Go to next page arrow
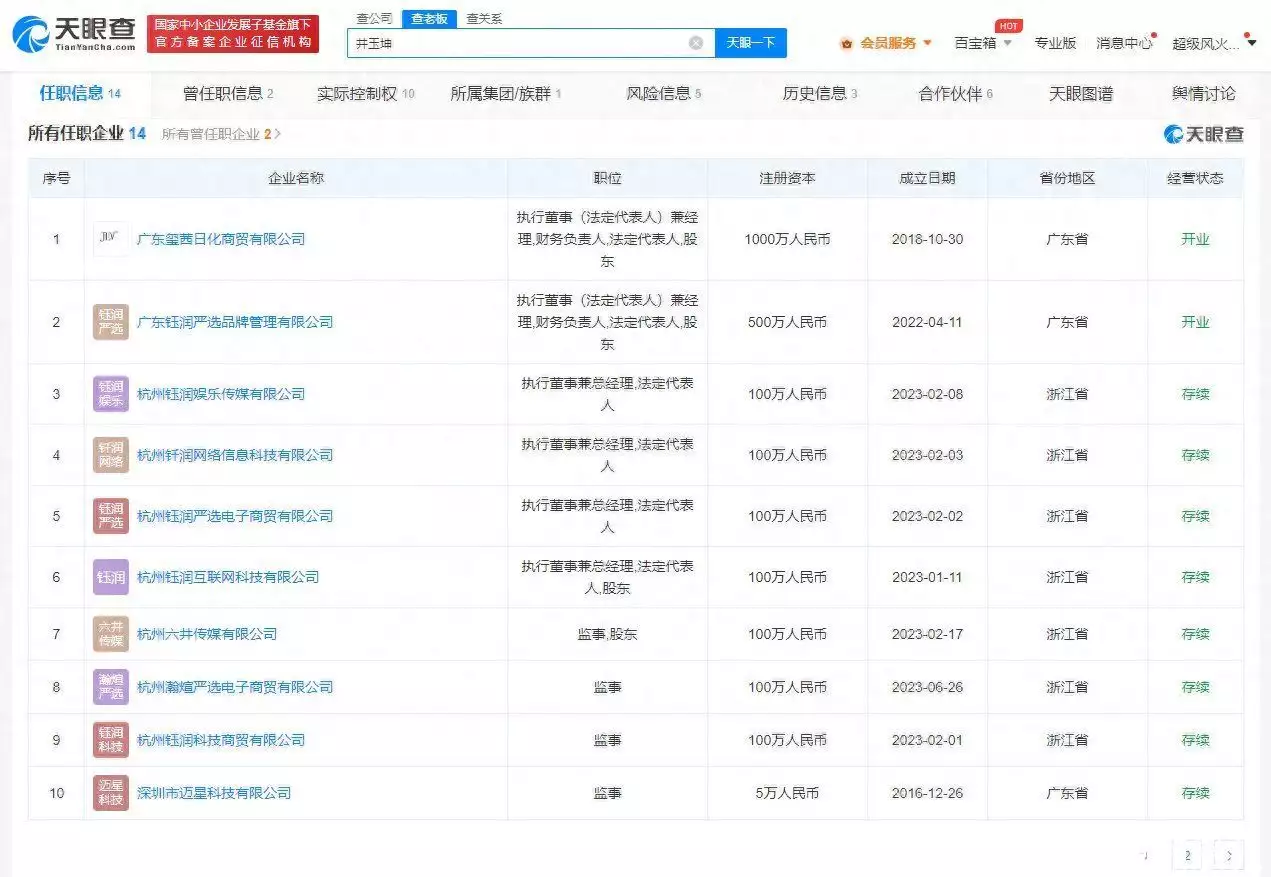The height and width of the screenshot is (877, 1271). pyautogui.click(x=1229, y=855)
